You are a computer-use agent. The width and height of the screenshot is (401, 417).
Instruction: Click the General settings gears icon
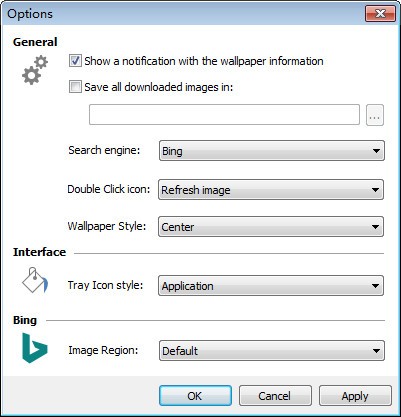tap(35, 70)
